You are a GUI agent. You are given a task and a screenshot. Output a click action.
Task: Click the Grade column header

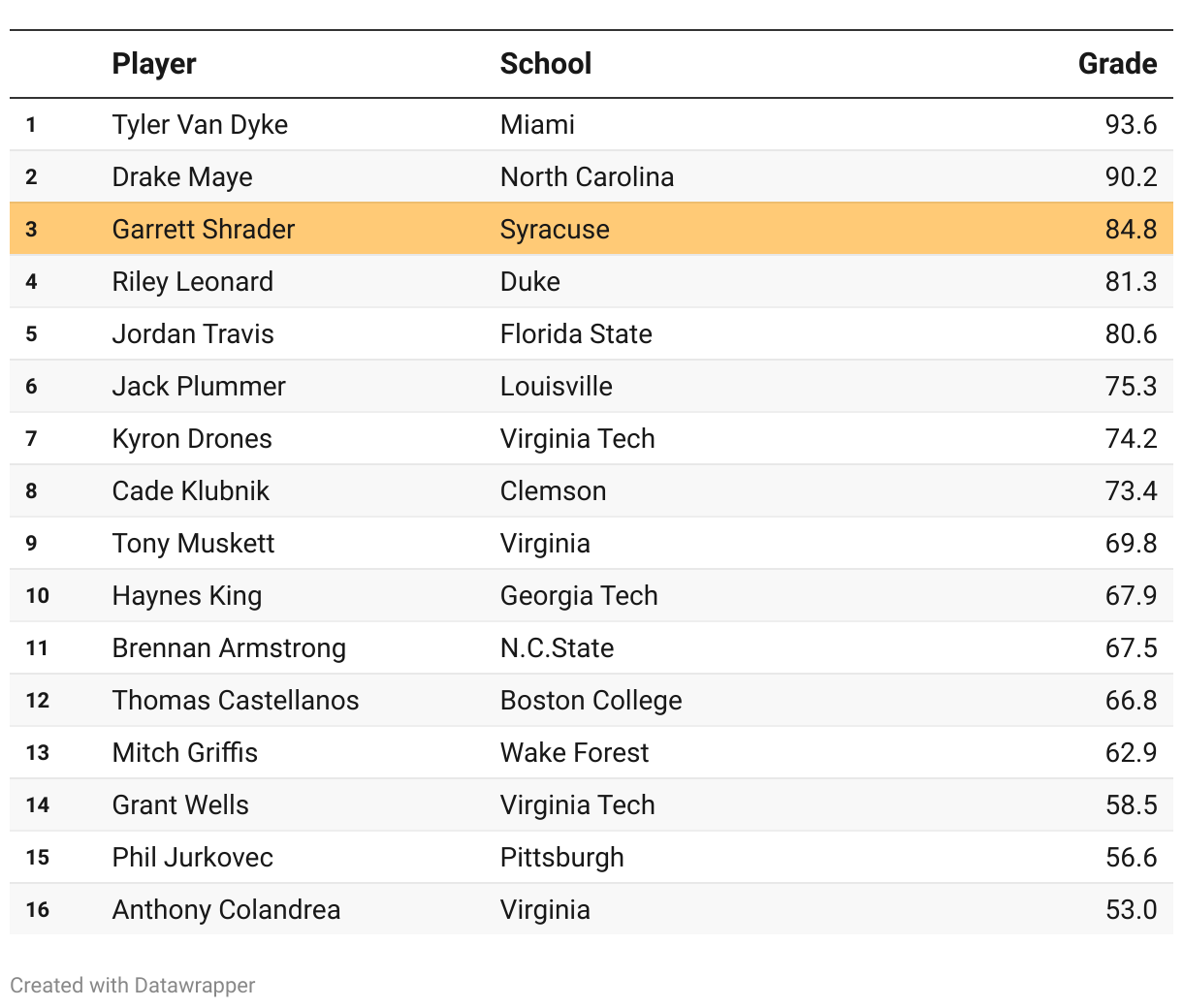click(1117, 64)
